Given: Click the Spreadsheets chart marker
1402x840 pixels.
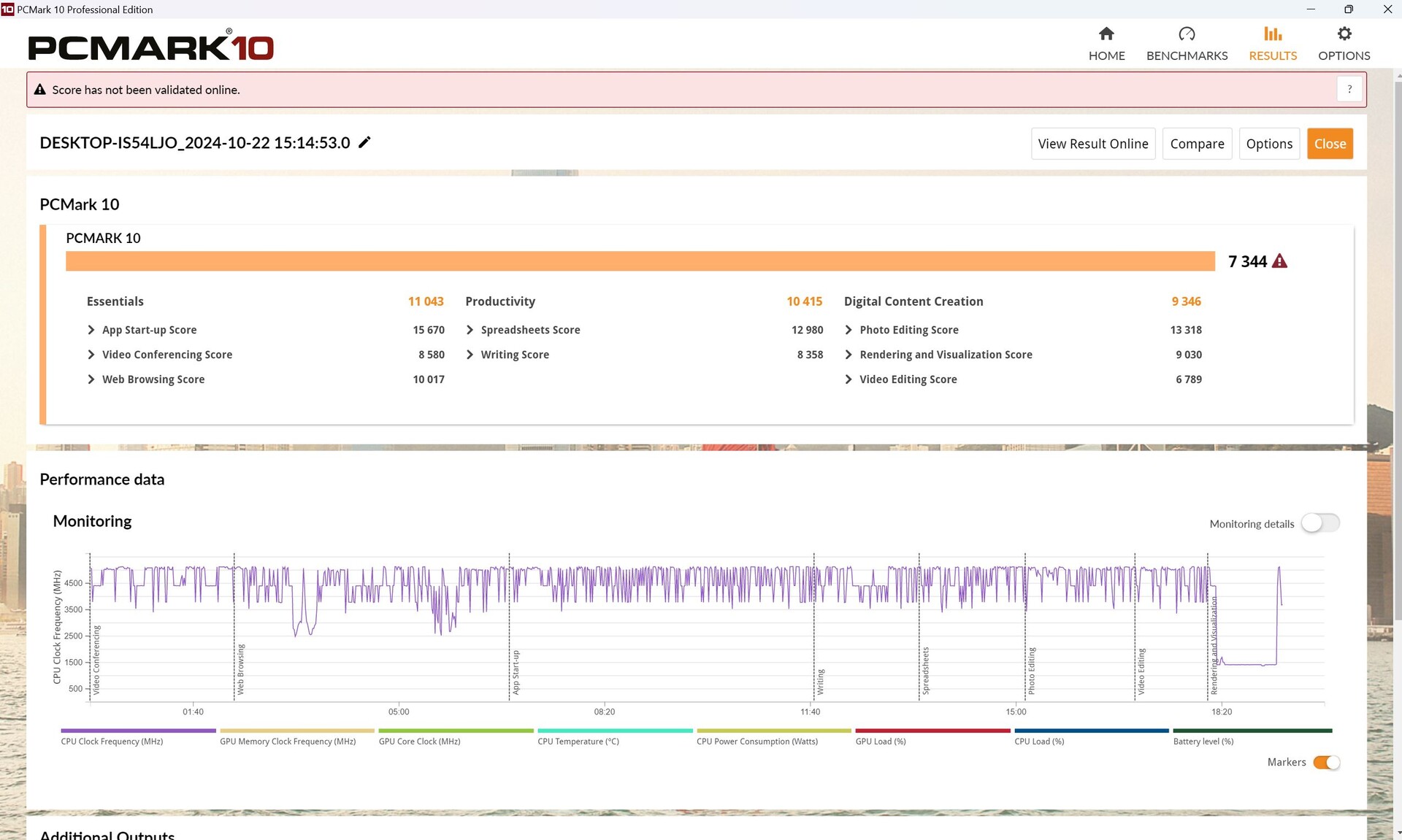Looking at the screenshot, I should [925, 671].
